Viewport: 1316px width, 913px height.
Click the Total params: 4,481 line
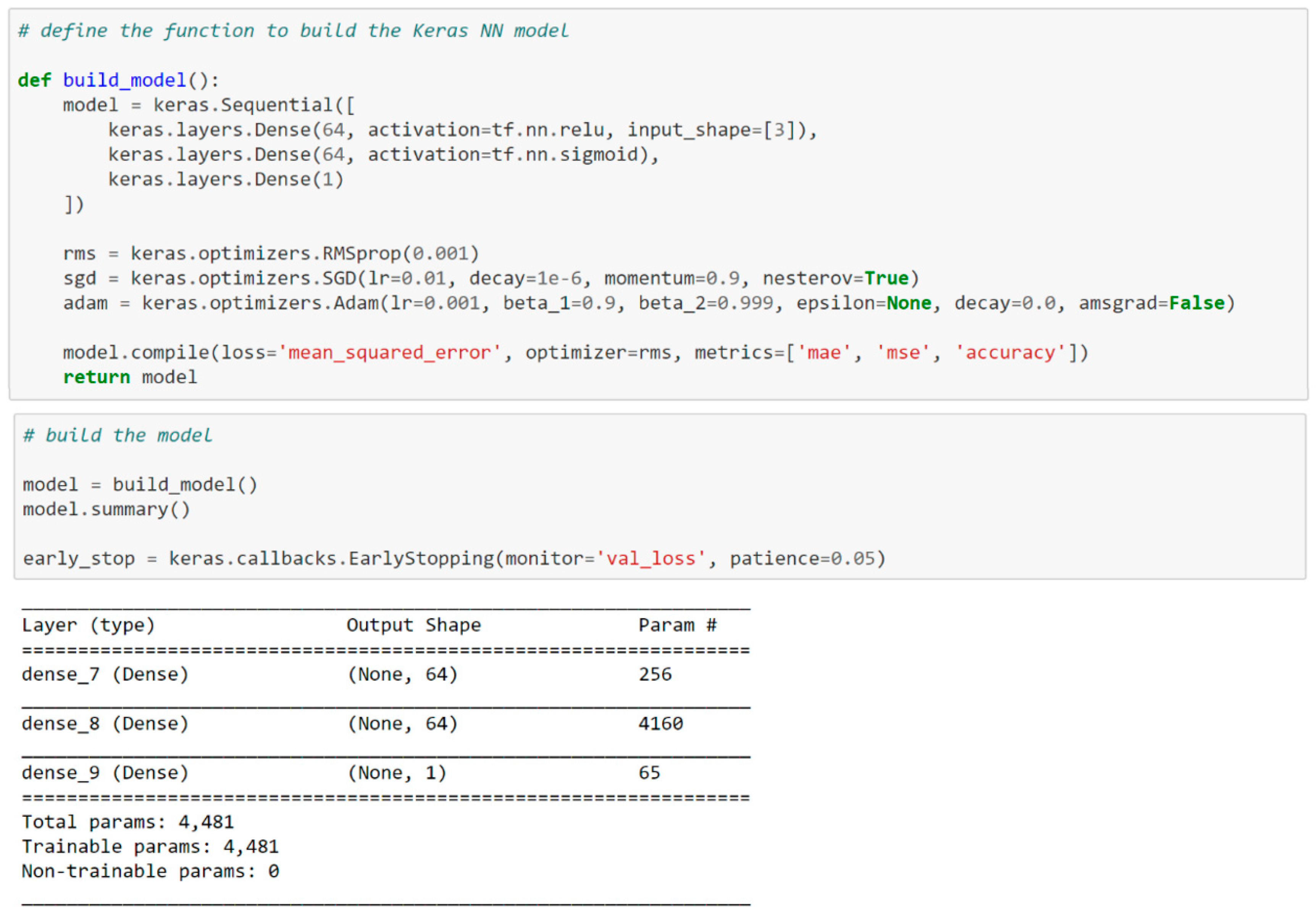pos(128,822)
